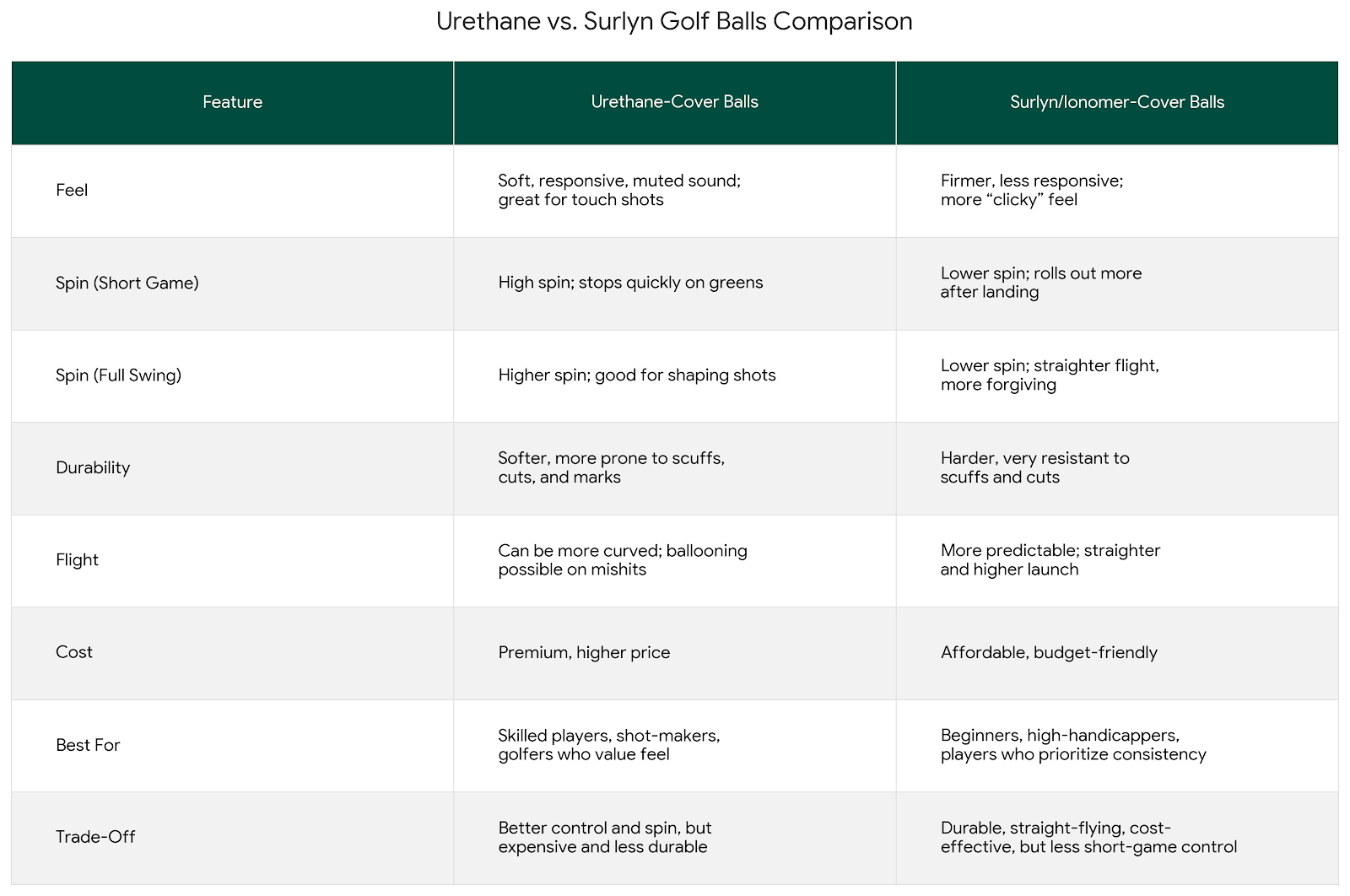Select the 'Feel' row label
The width and height of the screenshot is (1350, 896).
point(72,191)
